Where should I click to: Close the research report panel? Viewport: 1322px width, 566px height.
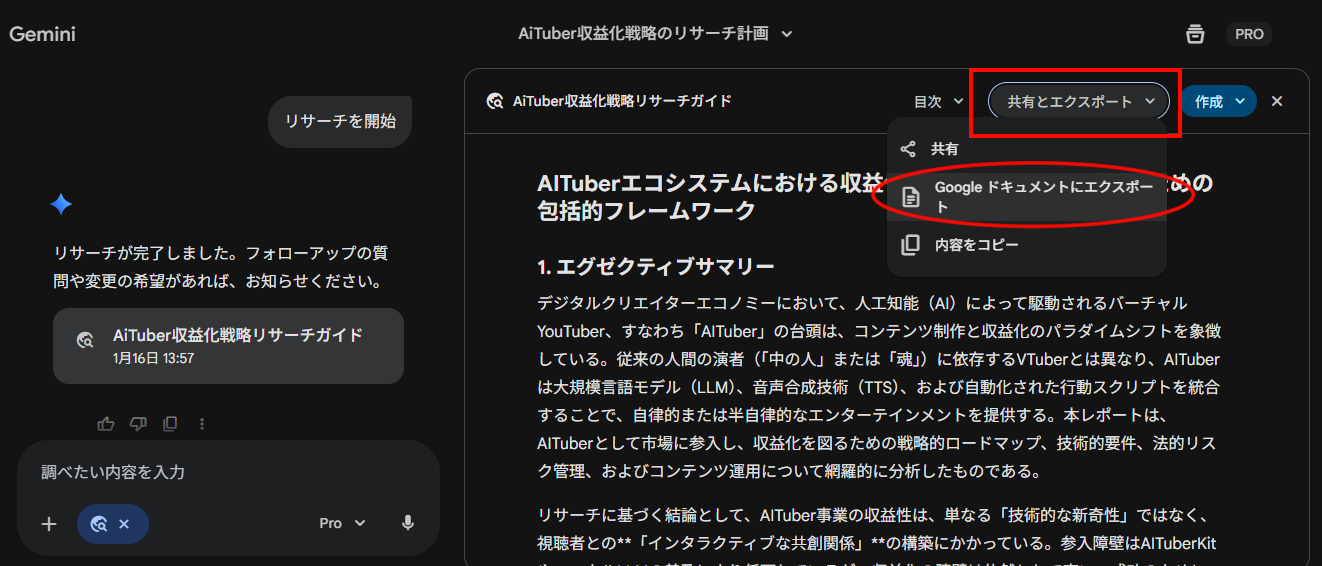[1277, 101]
